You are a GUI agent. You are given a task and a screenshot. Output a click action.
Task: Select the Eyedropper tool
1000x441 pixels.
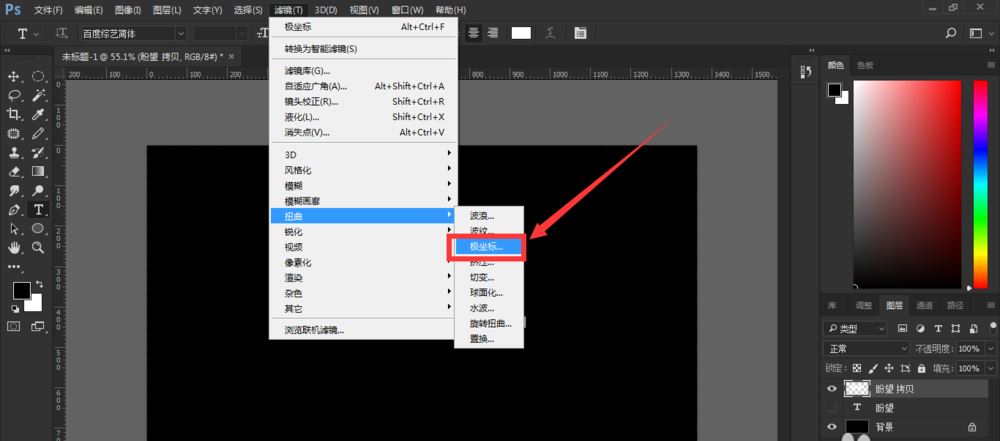[x=38, y=114]
